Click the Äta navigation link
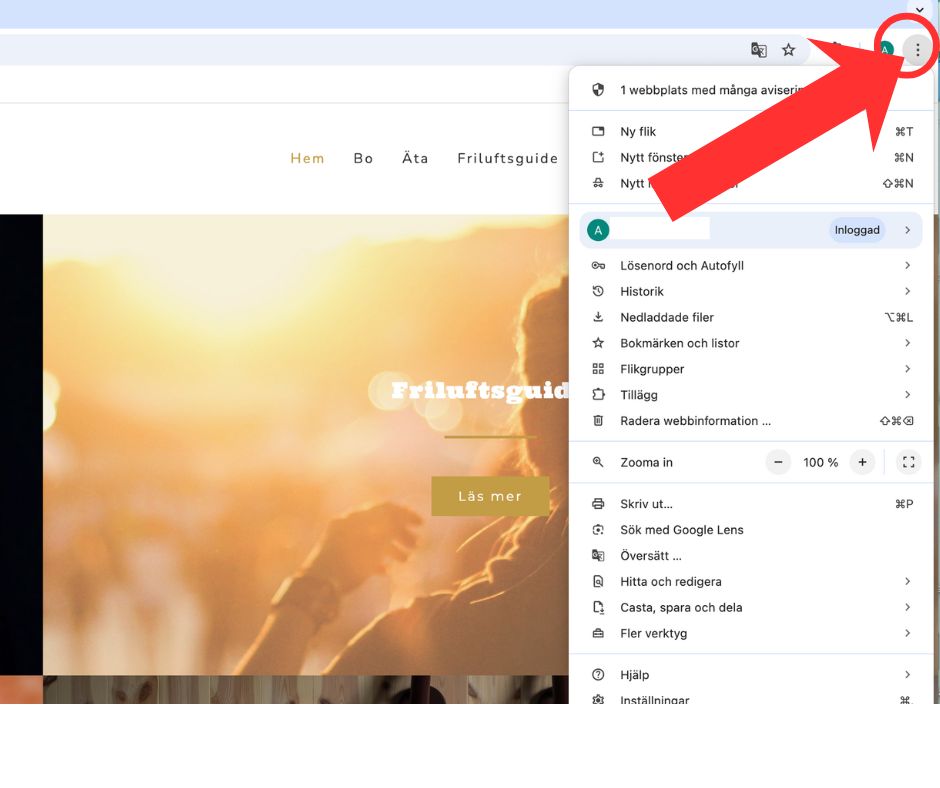940x788 pixels. click(415, 158)
